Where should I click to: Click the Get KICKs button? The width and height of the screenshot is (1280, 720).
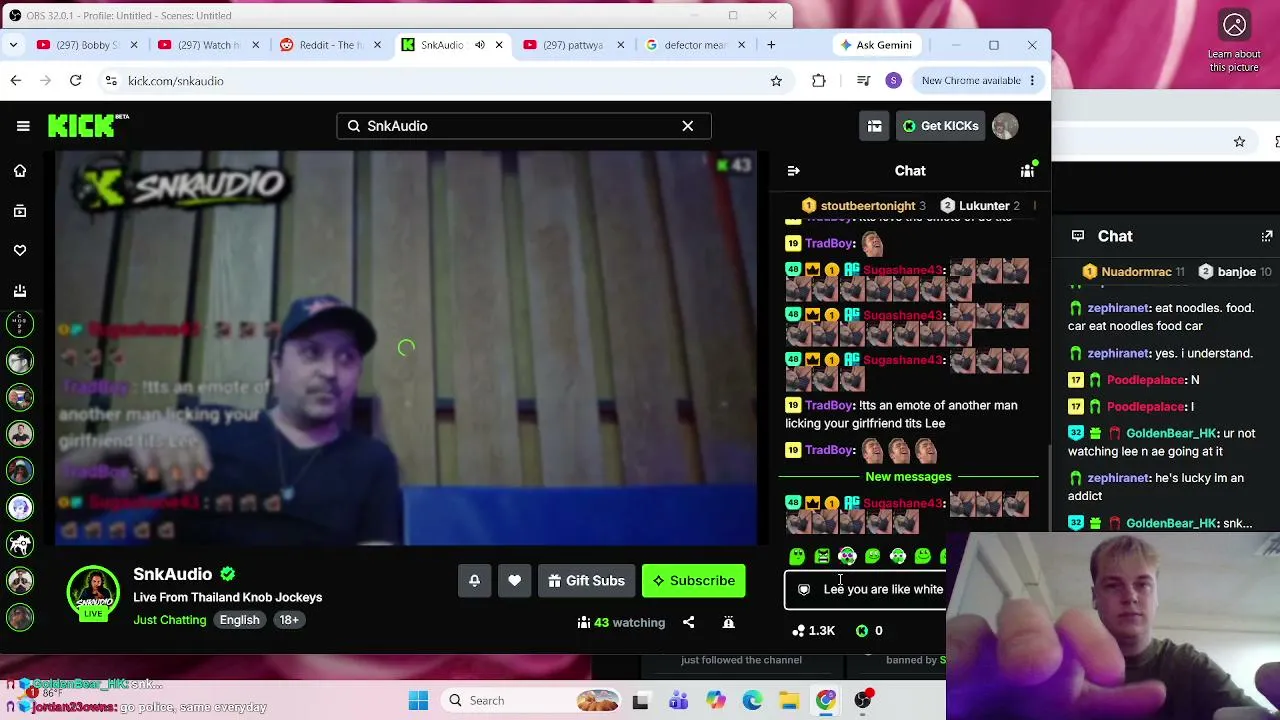point(940,126)
